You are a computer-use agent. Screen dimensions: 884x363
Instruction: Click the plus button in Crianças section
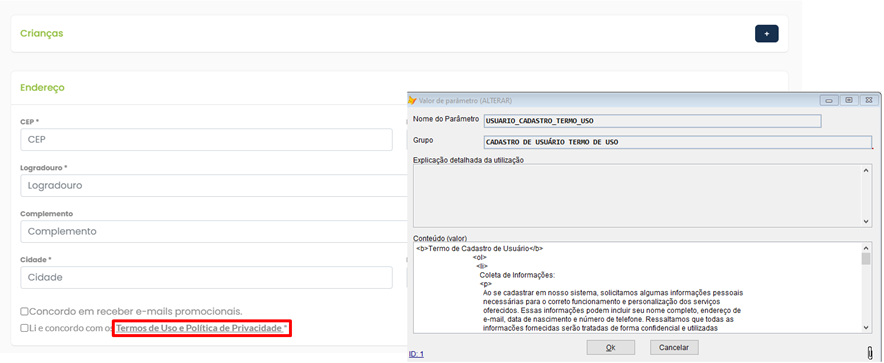point(767,34)
